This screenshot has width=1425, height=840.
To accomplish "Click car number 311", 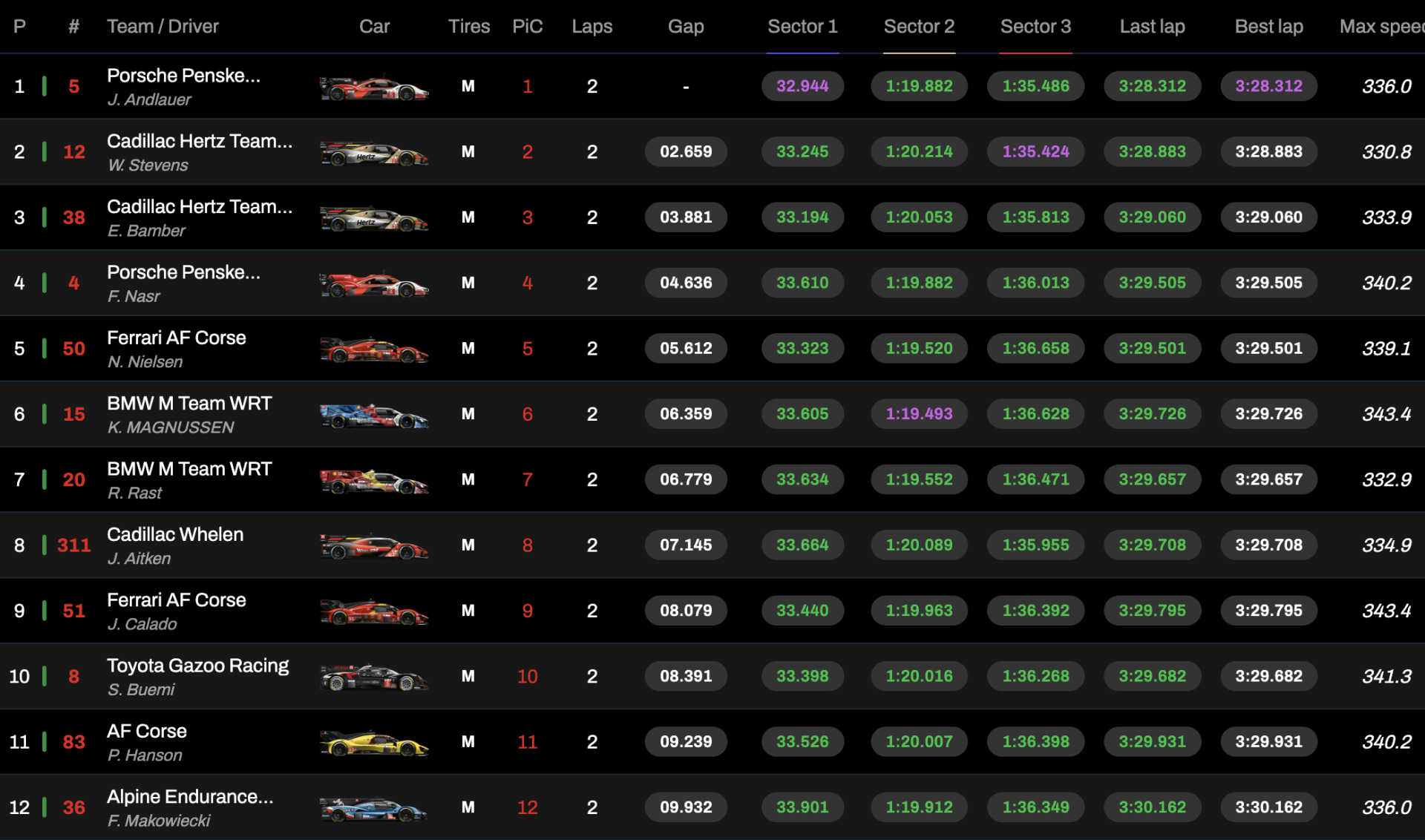I will [x=73, y=545].
